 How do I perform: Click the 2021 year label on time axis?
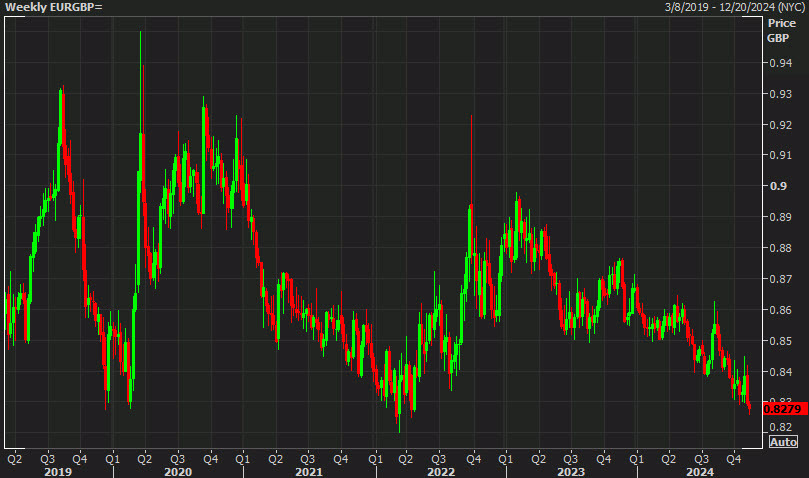[x=309, y=472]
